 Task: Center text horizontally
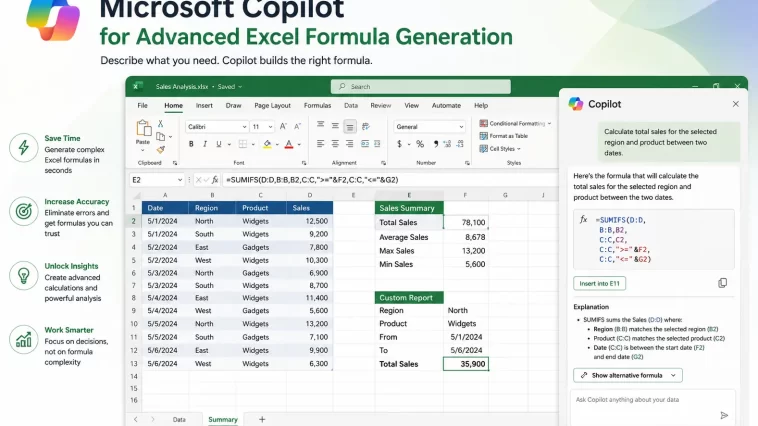[335, 144]
